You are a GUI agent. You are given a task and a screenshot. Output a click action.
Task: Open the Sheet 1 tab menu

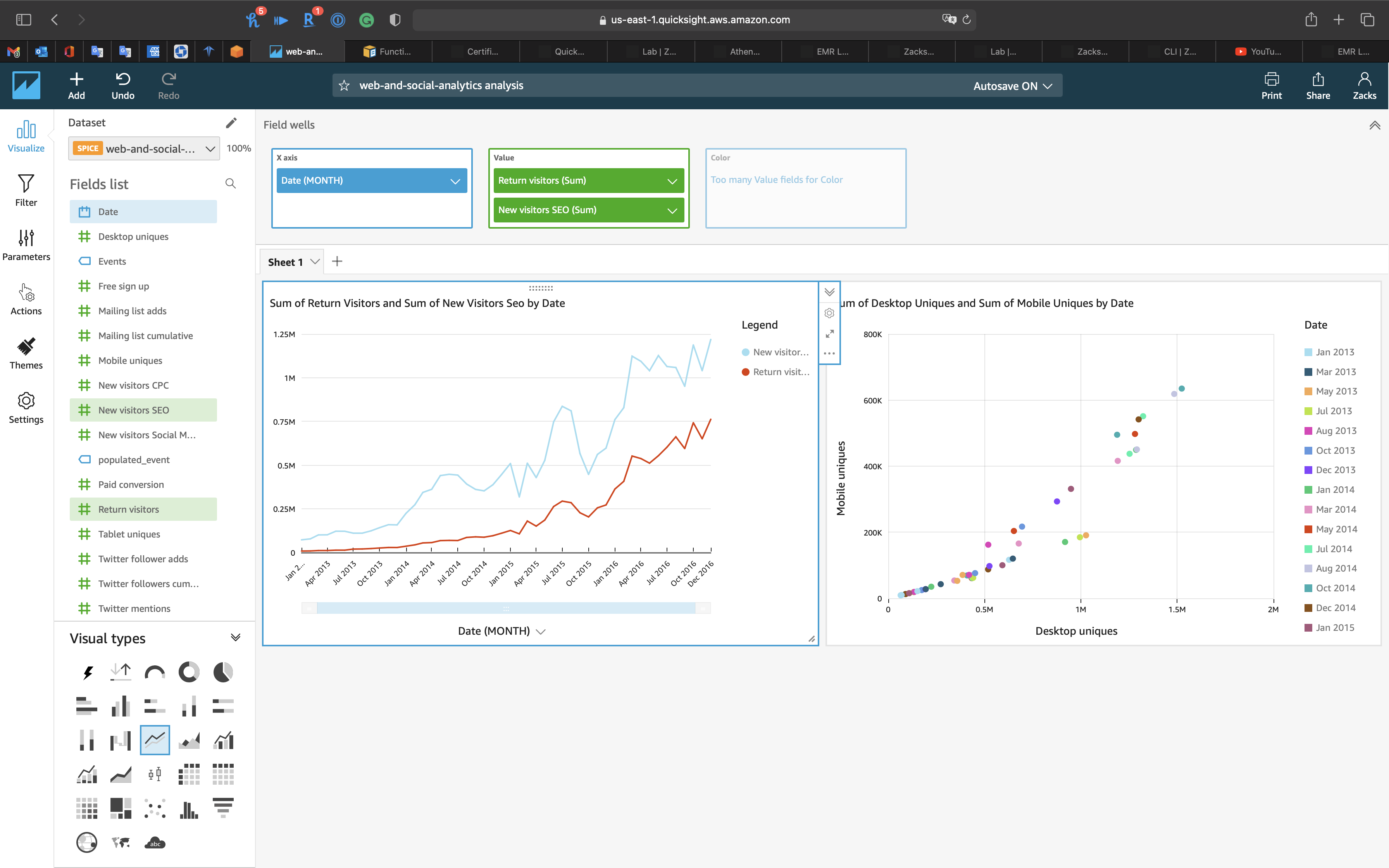pos(315,262)
